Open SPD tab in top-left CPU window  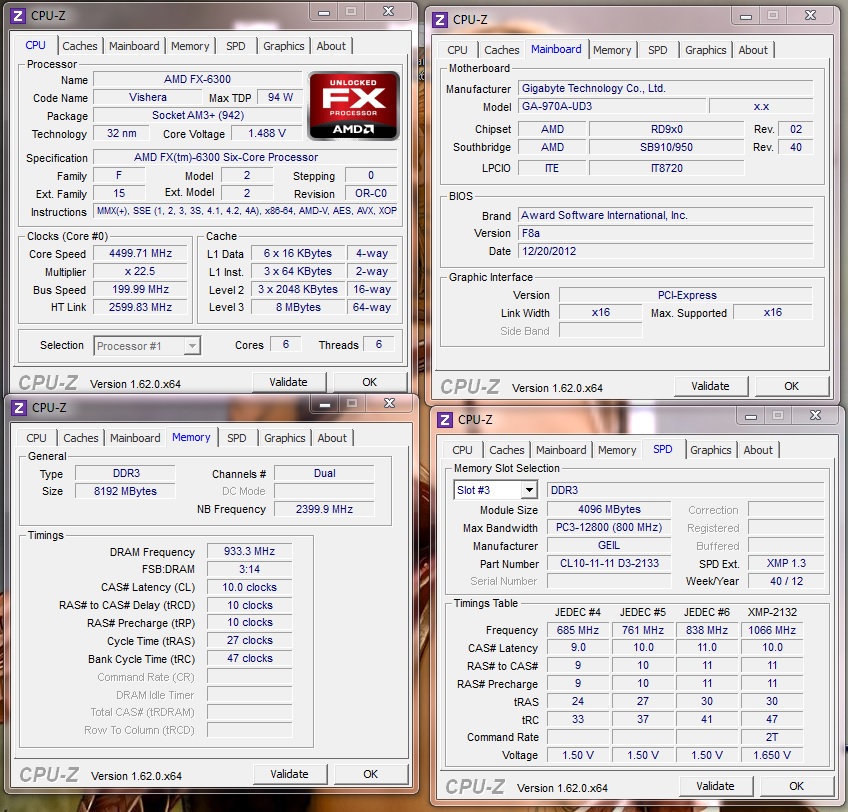coord(236,46)
